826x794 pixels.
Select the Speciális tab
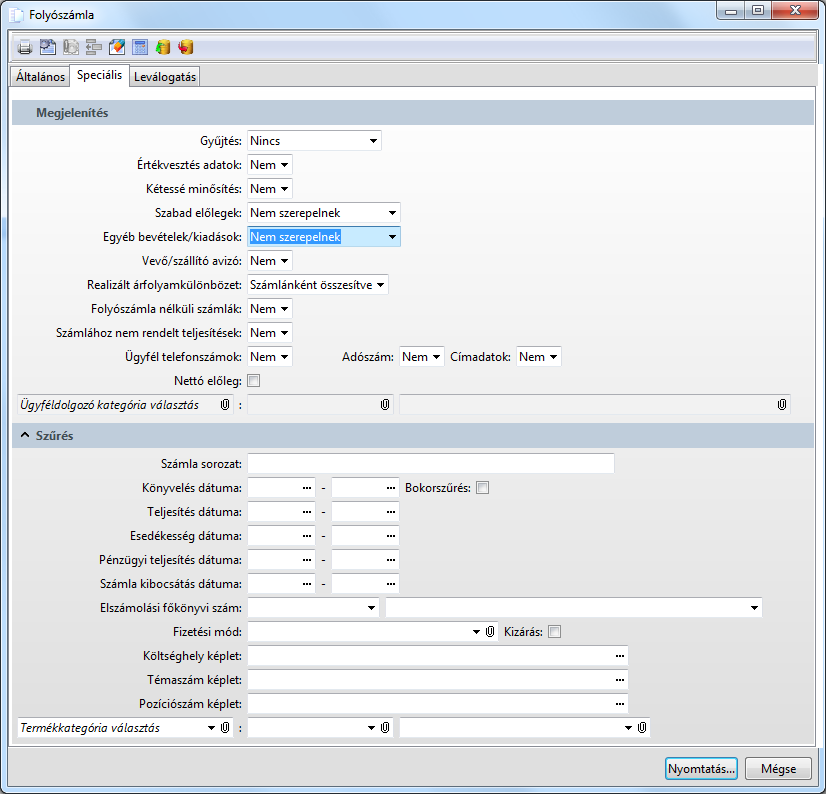100,75
